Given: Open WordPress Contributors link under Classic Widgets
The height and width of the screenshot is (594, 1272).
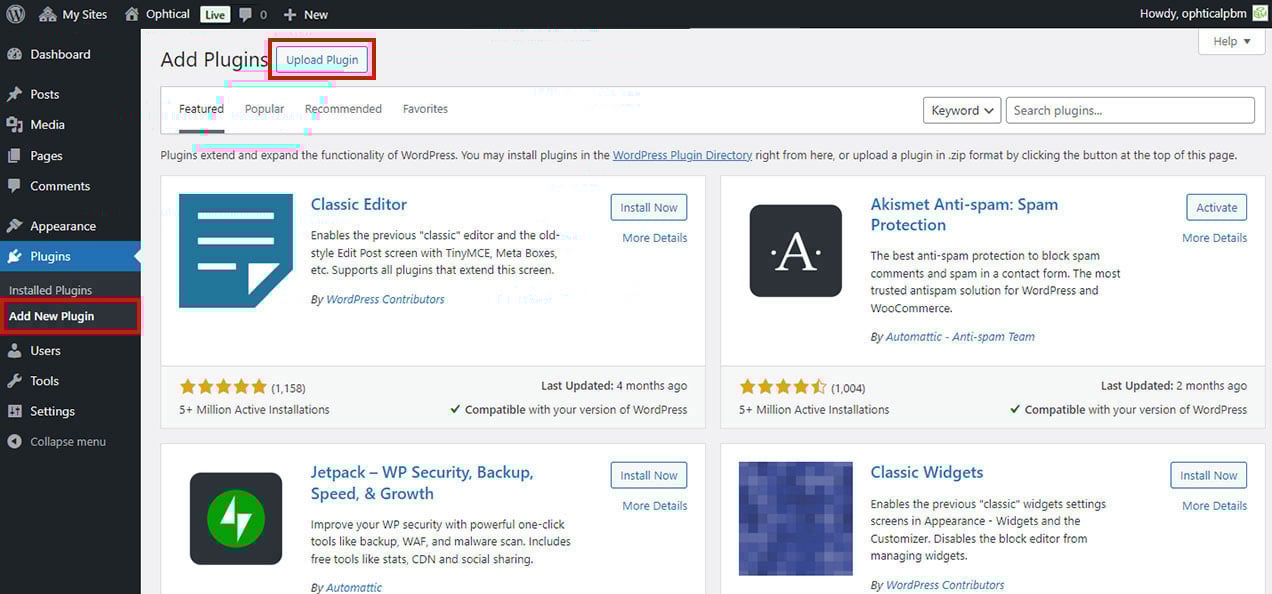Looking at the screenshot, I should [x=945, y=585].
